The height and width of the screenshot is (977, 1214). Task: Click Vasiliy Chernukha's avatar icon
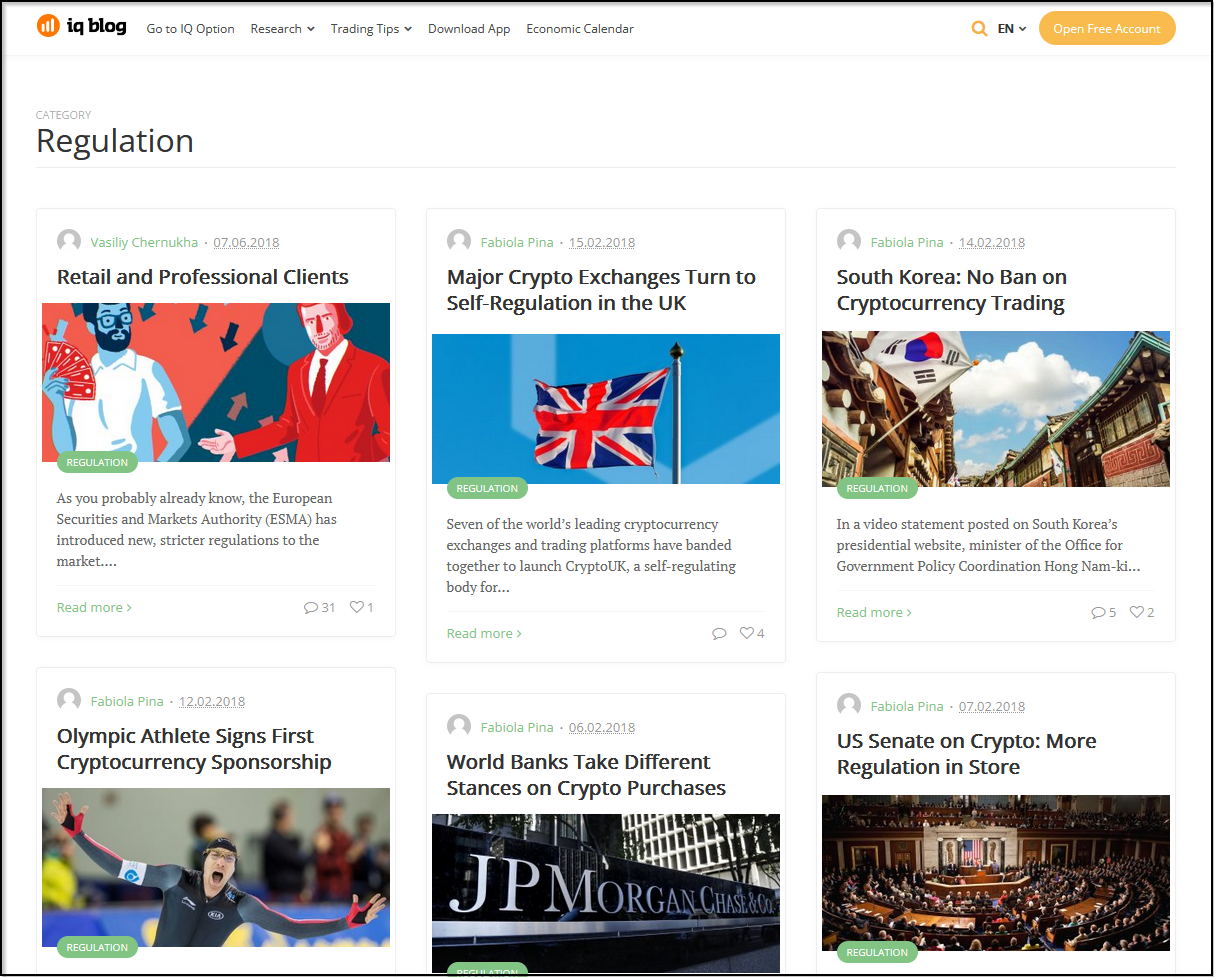click(x=69, y=241)
